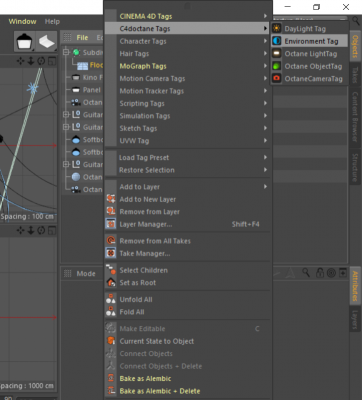Open the Load Tag Preset submenu

pos(188,157)
